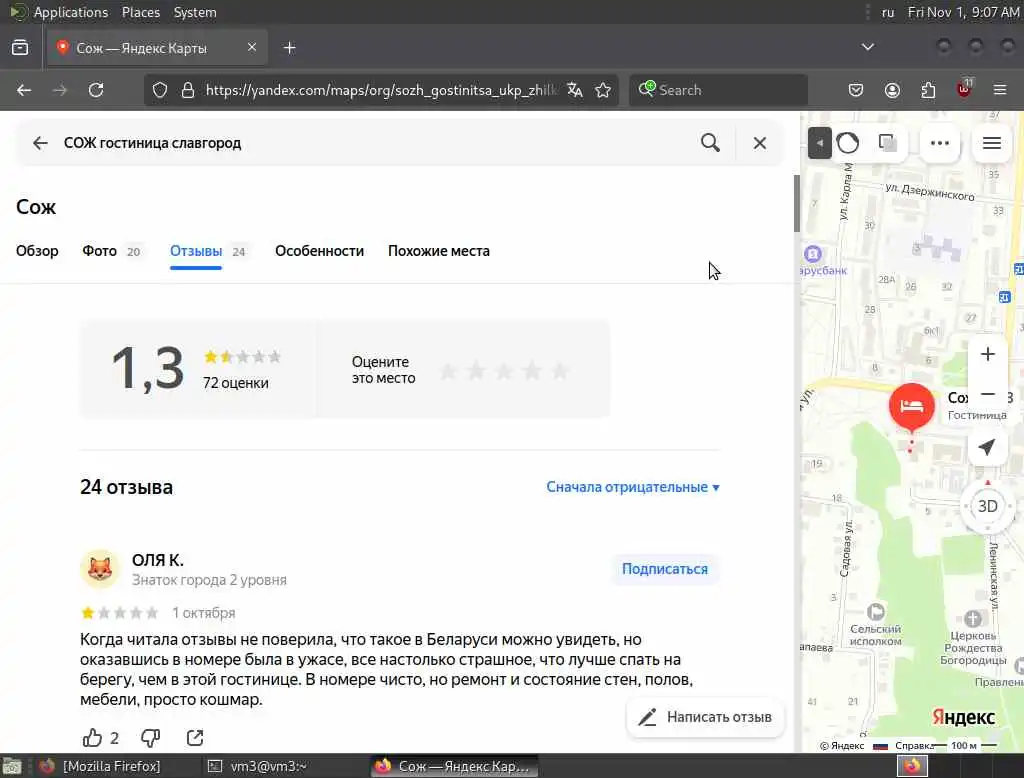1024x778 pixels.
Task: Rate the place with five stars
Action: (560, 371)
